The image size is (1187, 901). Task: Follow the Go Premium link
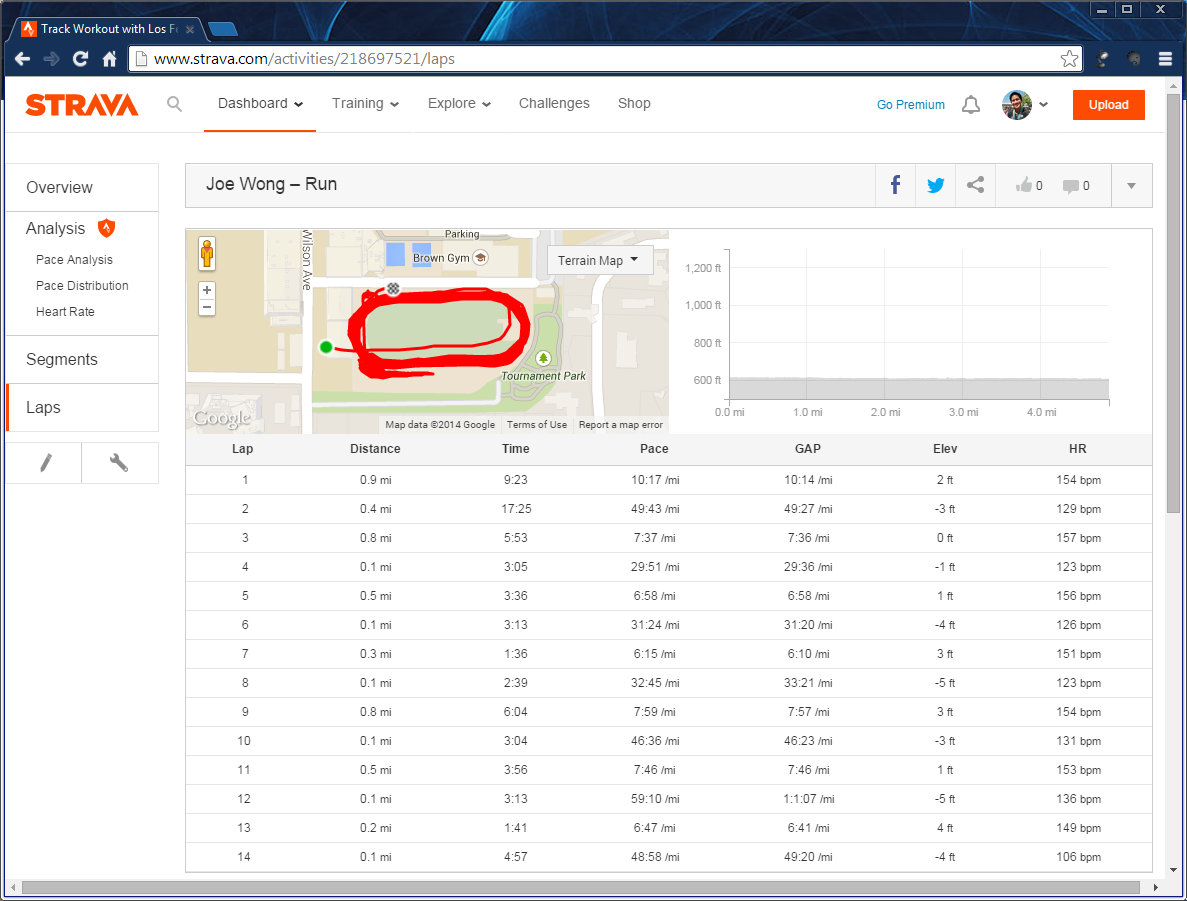pyautogui.click(x=910, y=105)
